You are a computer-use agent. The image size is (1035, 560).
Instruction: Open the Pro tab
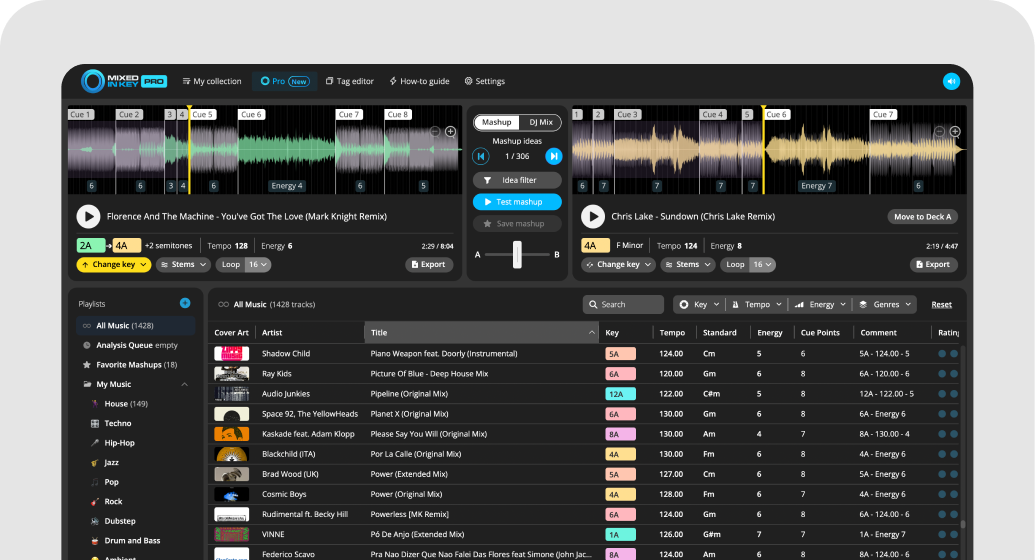[x=284, y=81]
